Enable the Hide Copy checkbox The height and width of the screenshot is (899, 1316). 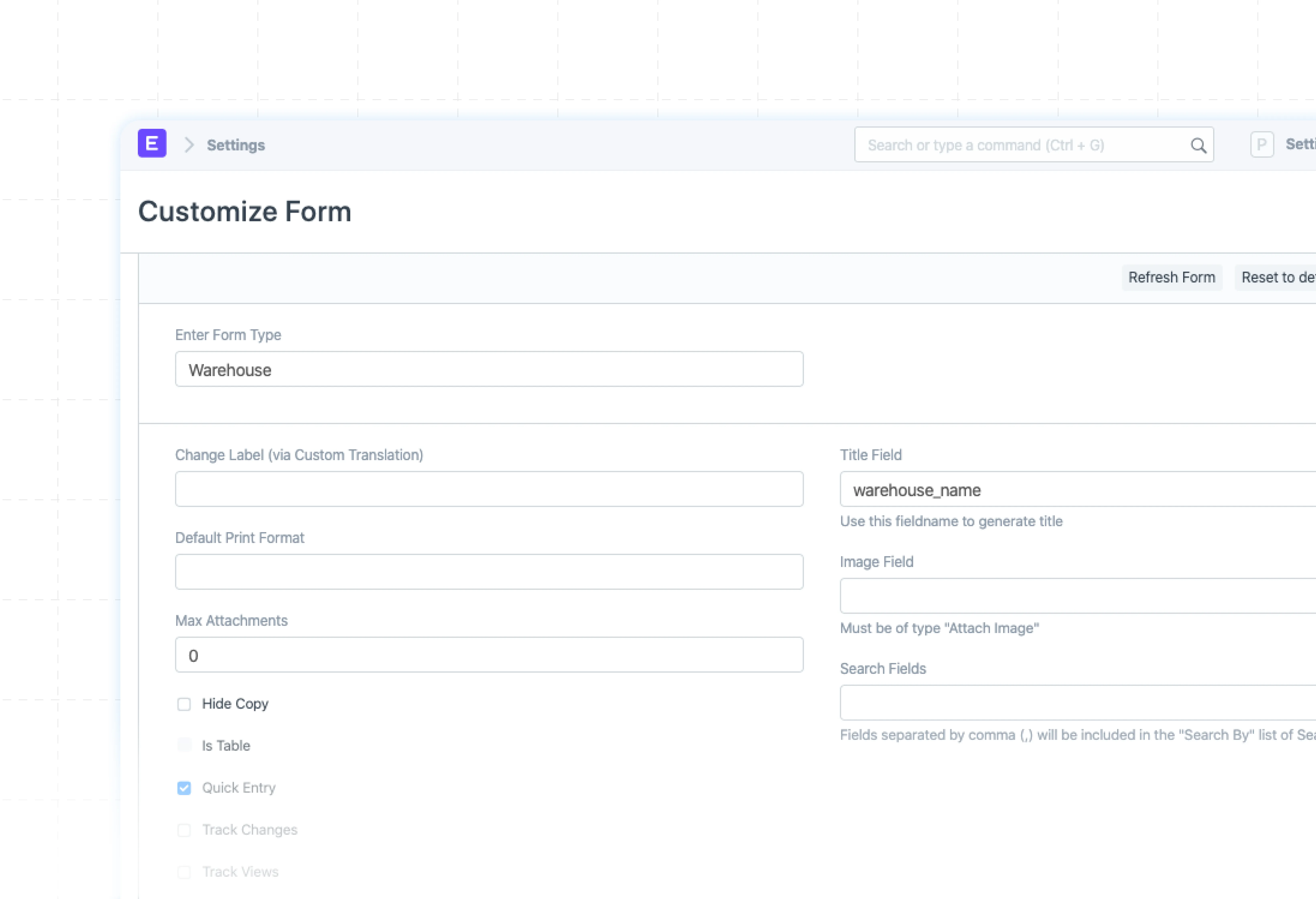click(x=184, y=704)
